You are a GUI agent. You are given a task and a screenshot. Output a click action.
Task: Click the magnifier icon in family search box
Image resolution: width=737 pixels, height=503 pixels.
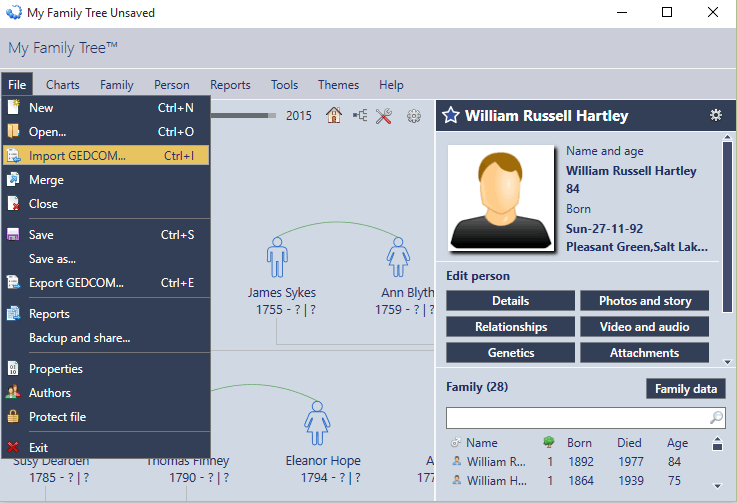716,417
